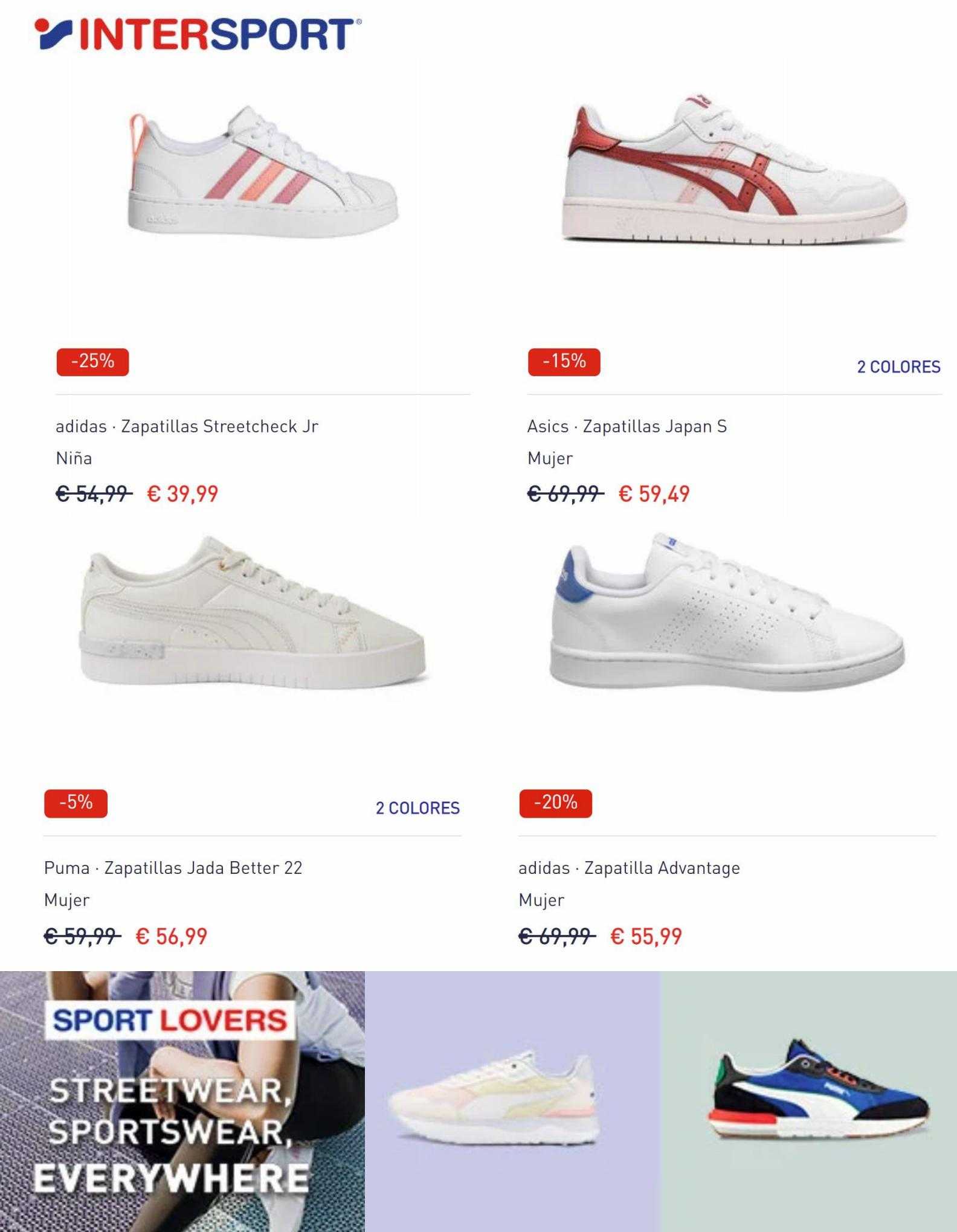
Task: Click the € 39,99 sale price
Action: click(x=183, y=494)
